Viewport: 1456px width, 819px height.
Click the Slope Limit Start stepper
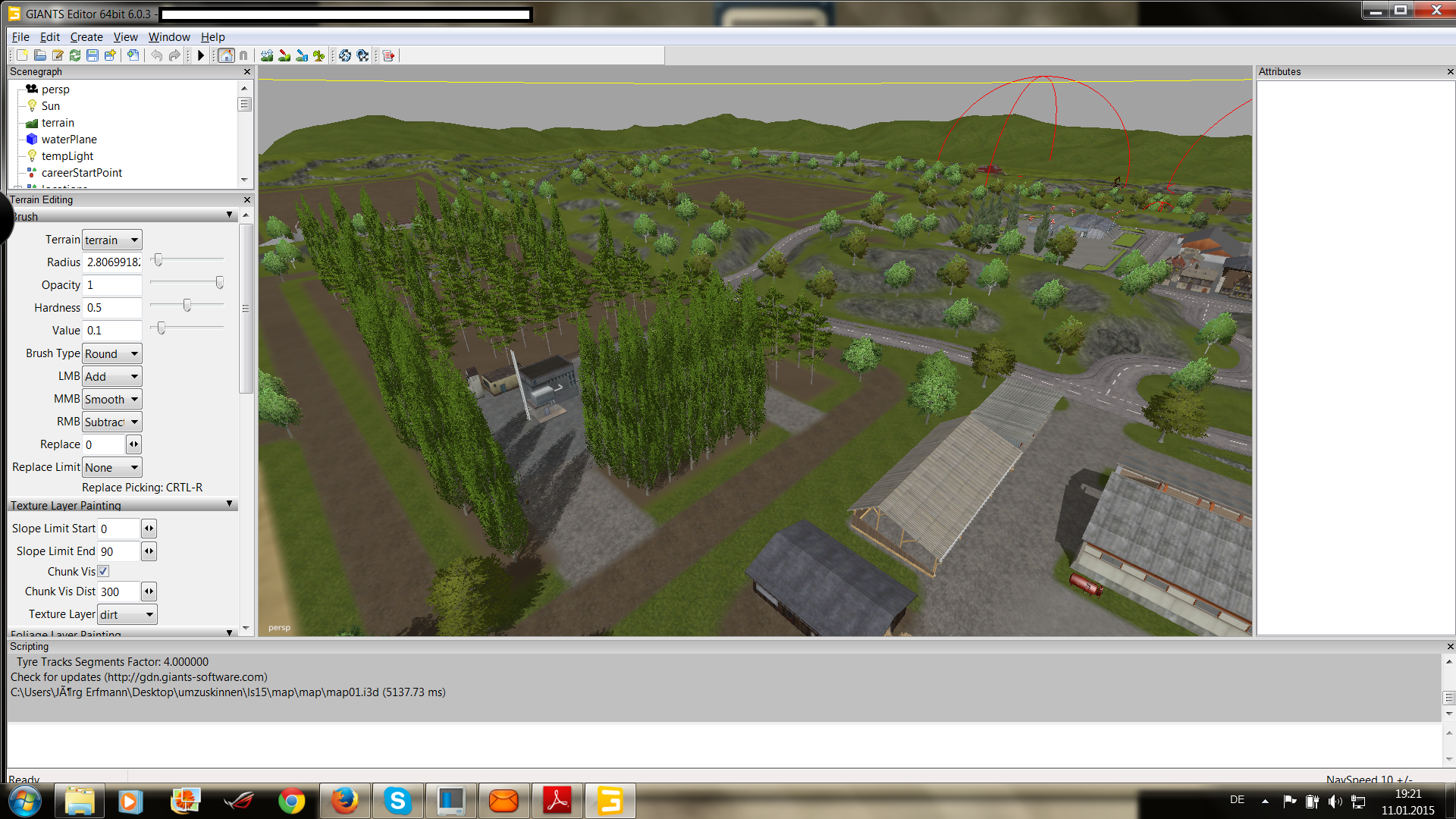(149, 529)
